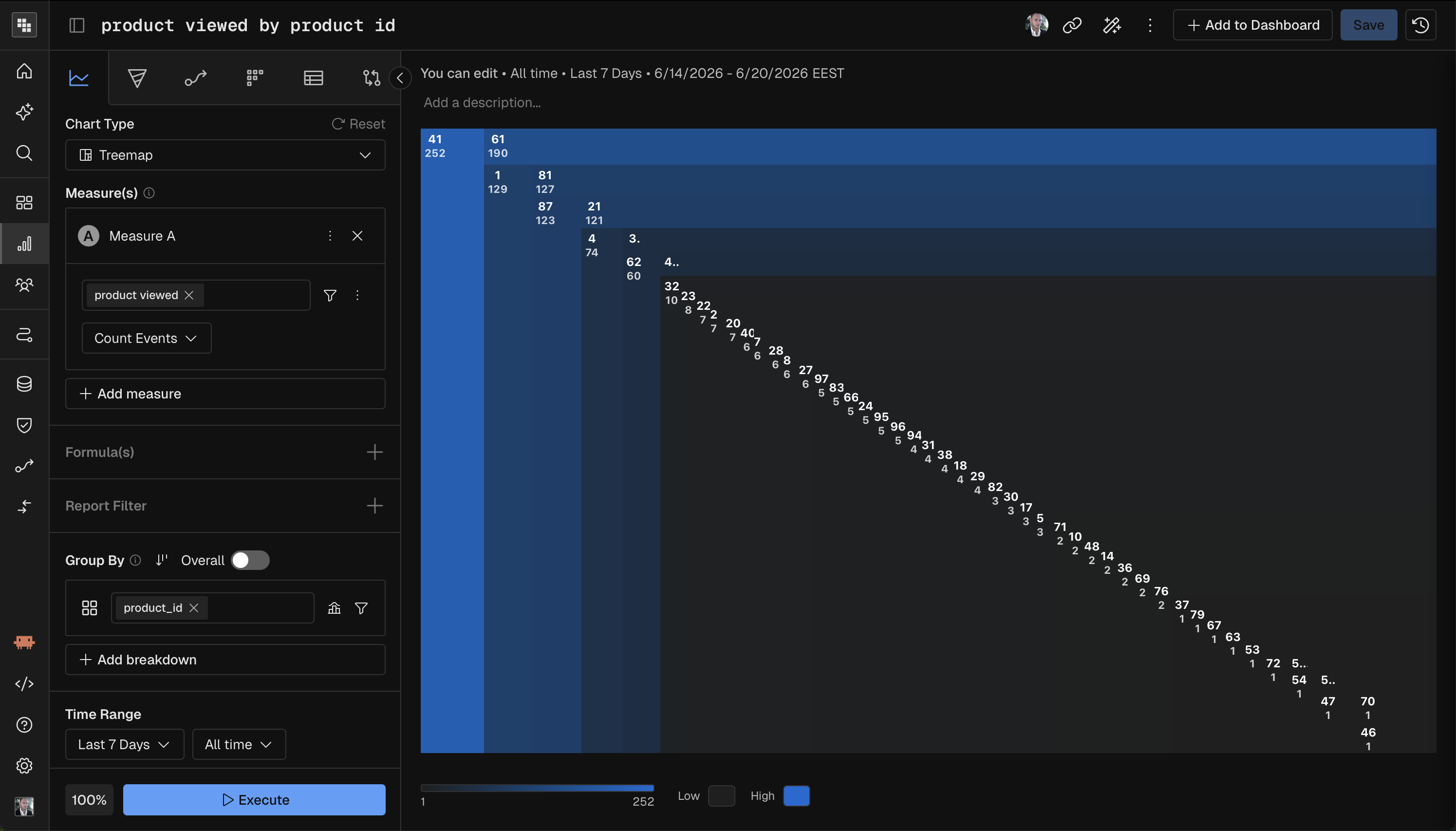Filter product_id breakdown with funnel icon
This screenshot has width=1456, height=831.
(361, 608)
